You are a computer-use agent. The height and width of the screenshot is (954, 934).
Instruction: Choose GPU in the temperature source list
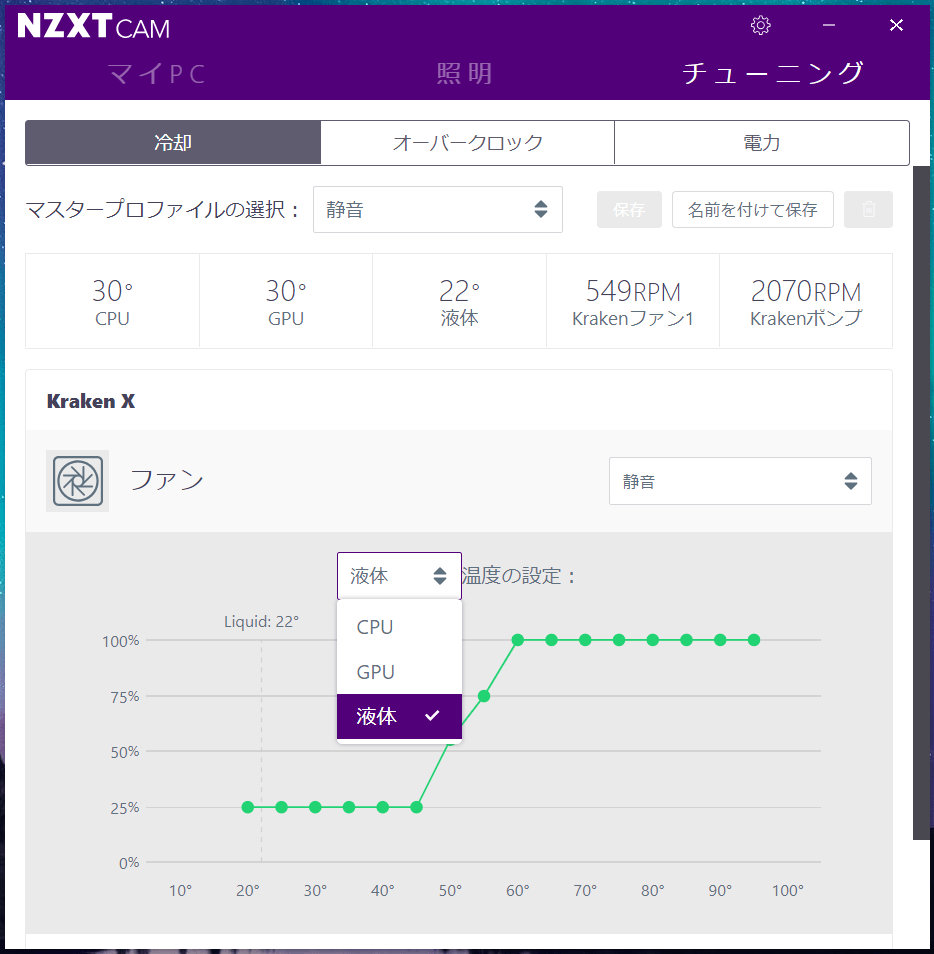point(399,672)
